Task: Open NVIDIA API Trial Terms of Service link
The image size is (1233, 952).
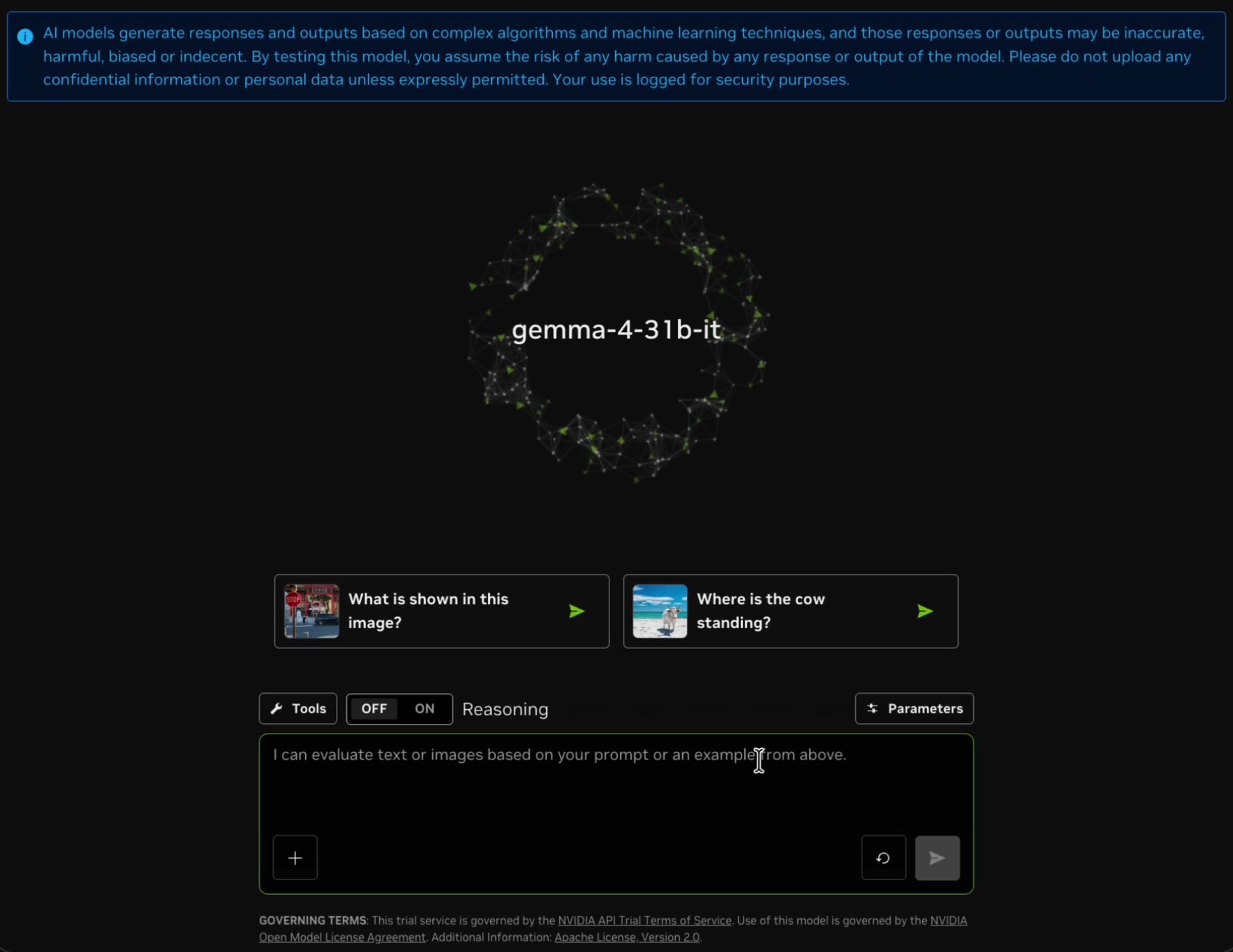Action: (x=644, y=921)
